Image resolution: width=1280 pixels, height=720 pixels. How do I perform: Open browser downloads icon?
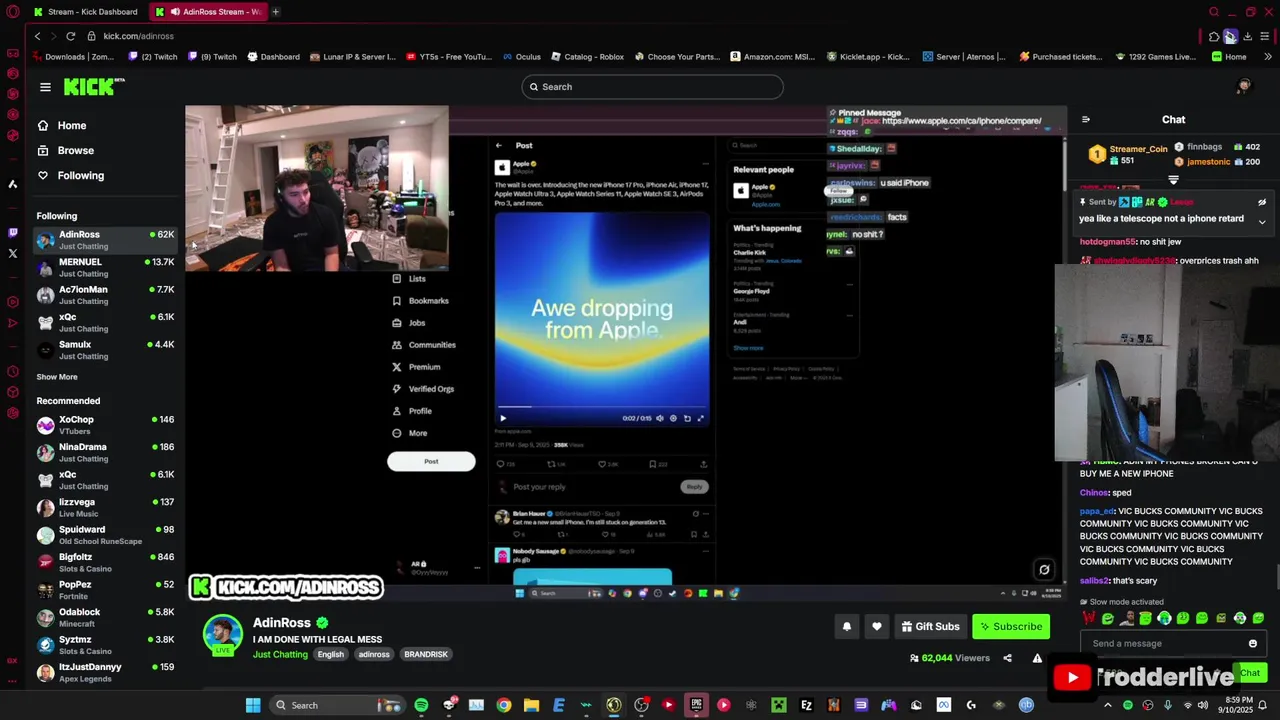[x=1247, y=36]
